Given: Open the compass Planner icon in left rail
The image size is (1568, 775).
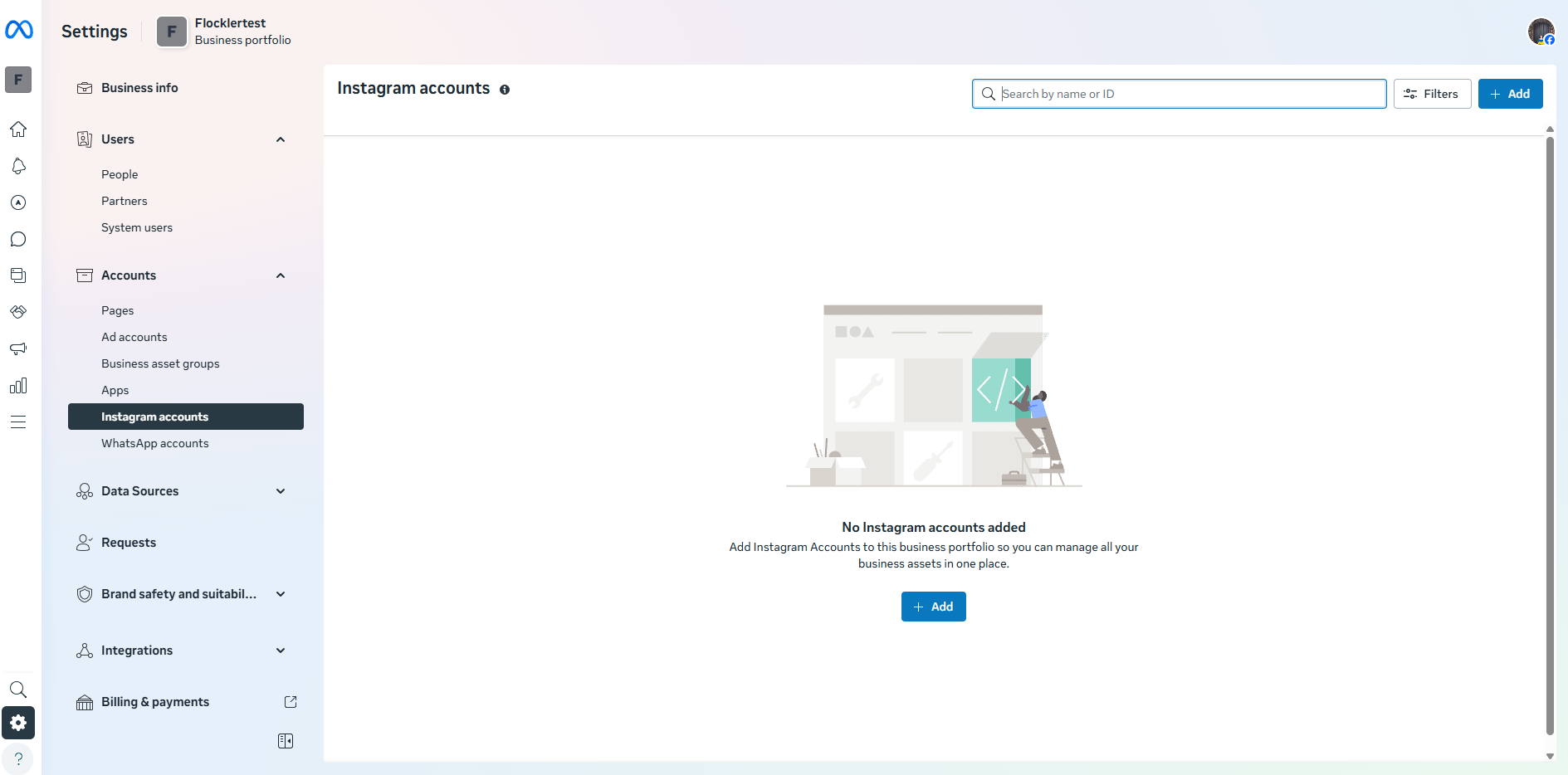Looking at the screenshot, I should (x=18, y=202).
